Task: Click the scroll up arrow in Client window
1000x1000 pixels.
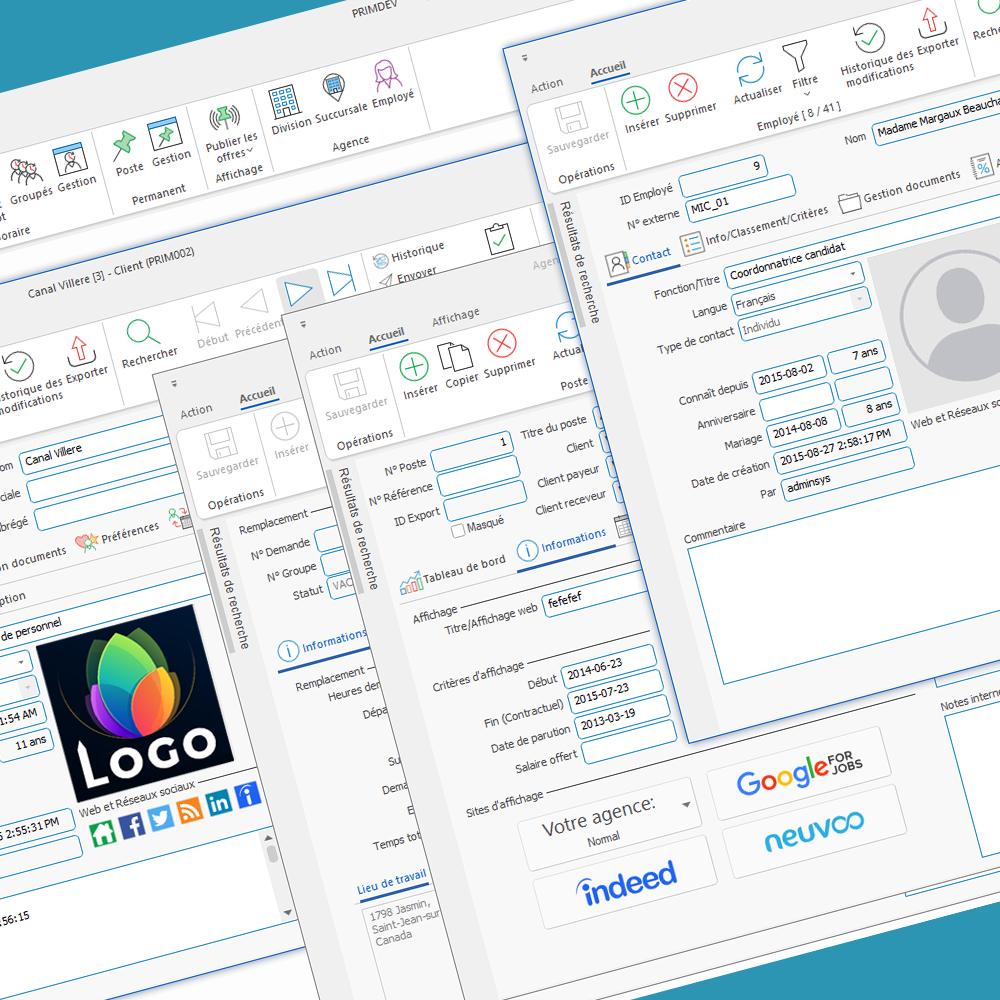Action: tap(268, 838)
